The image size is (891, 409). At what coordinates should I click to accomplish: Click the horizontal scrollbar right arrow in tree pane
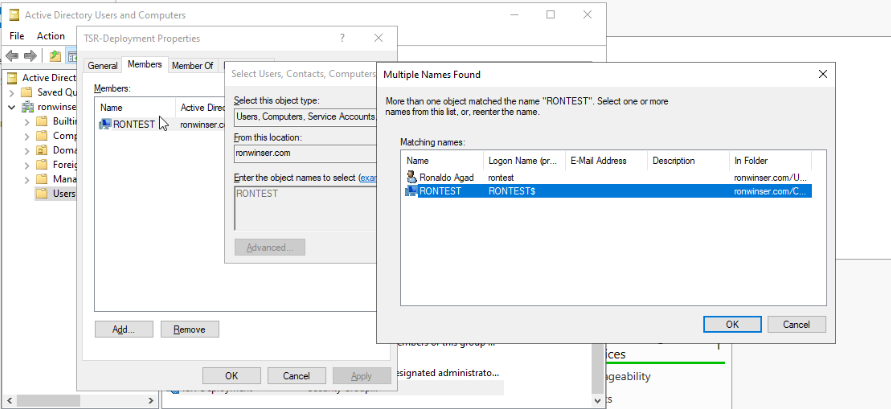coord(151,401)
